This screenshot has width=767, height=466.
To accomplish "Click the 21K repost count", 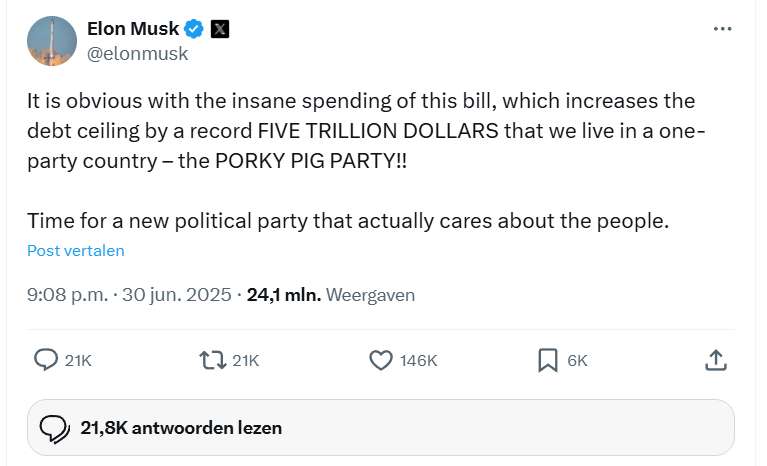I will pyautogui.click(x=245, y=361).
